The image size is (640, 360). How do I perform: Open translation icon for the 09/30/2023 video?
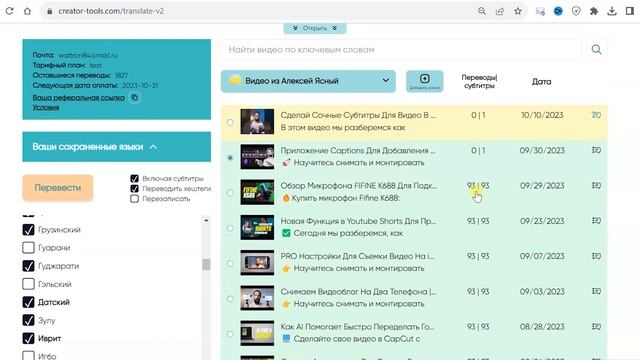click(596, 150)
